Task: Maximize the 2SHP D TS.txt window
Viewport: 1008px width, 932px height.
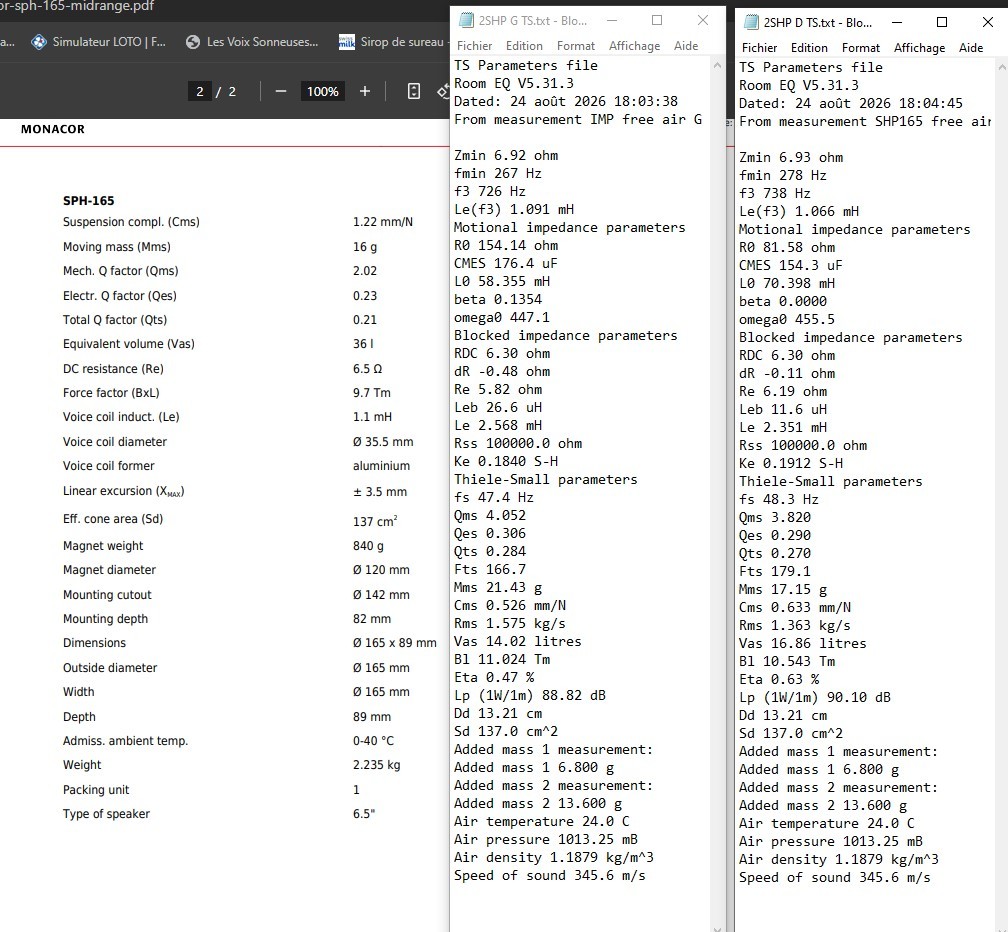Action: pyautogui.click(x=942, y=22)
